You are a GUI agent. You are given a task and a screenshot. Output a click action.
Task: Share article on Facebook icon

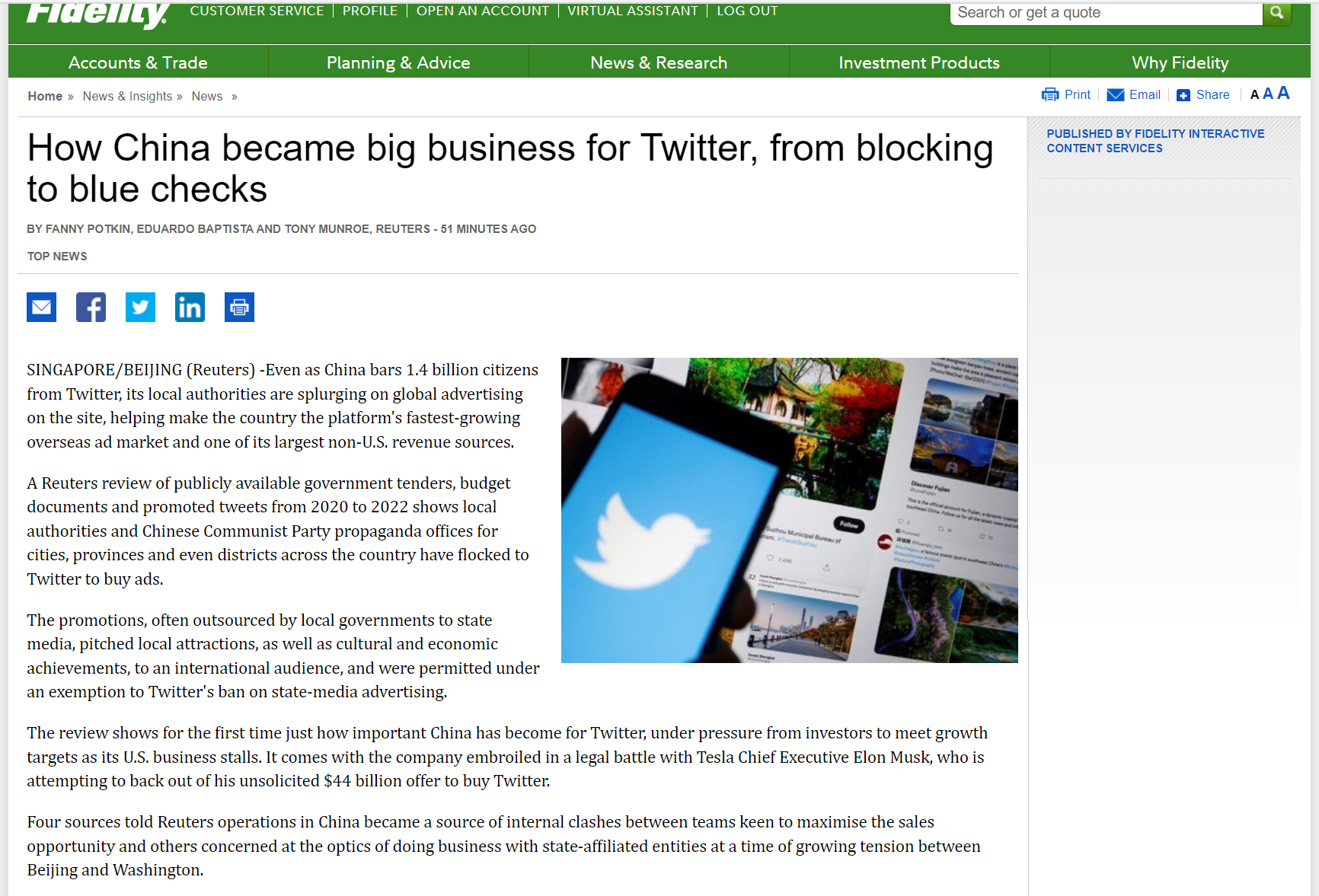[91, 308]
